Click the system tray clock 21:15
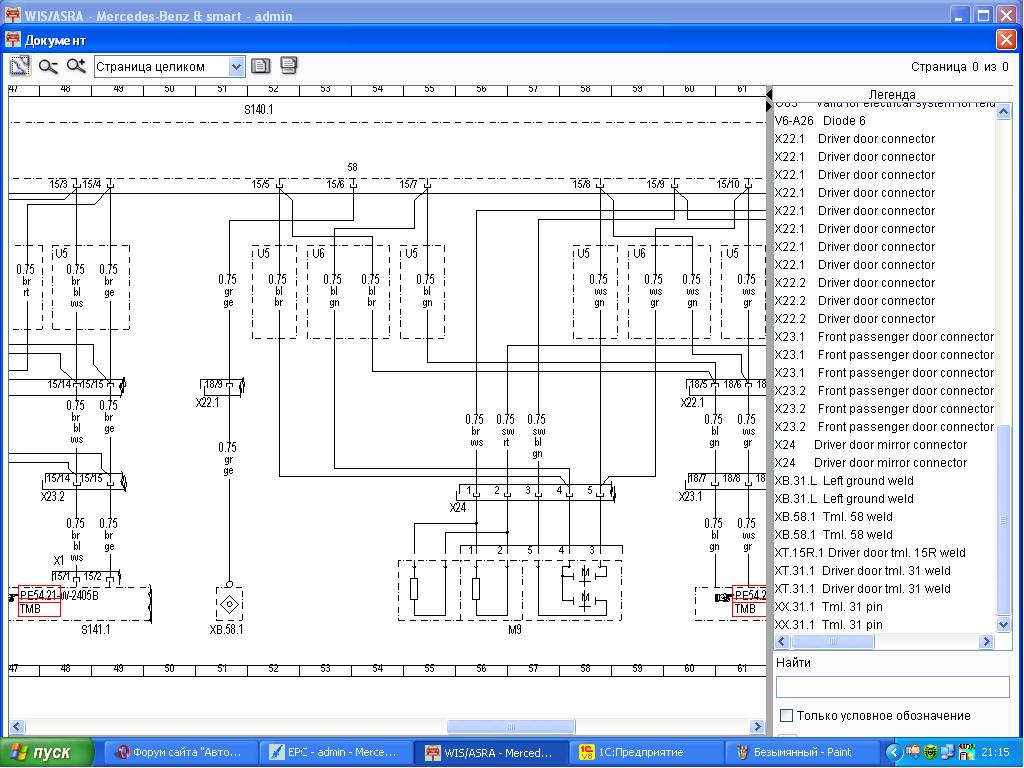1024x768 pixels. (995, 752)
